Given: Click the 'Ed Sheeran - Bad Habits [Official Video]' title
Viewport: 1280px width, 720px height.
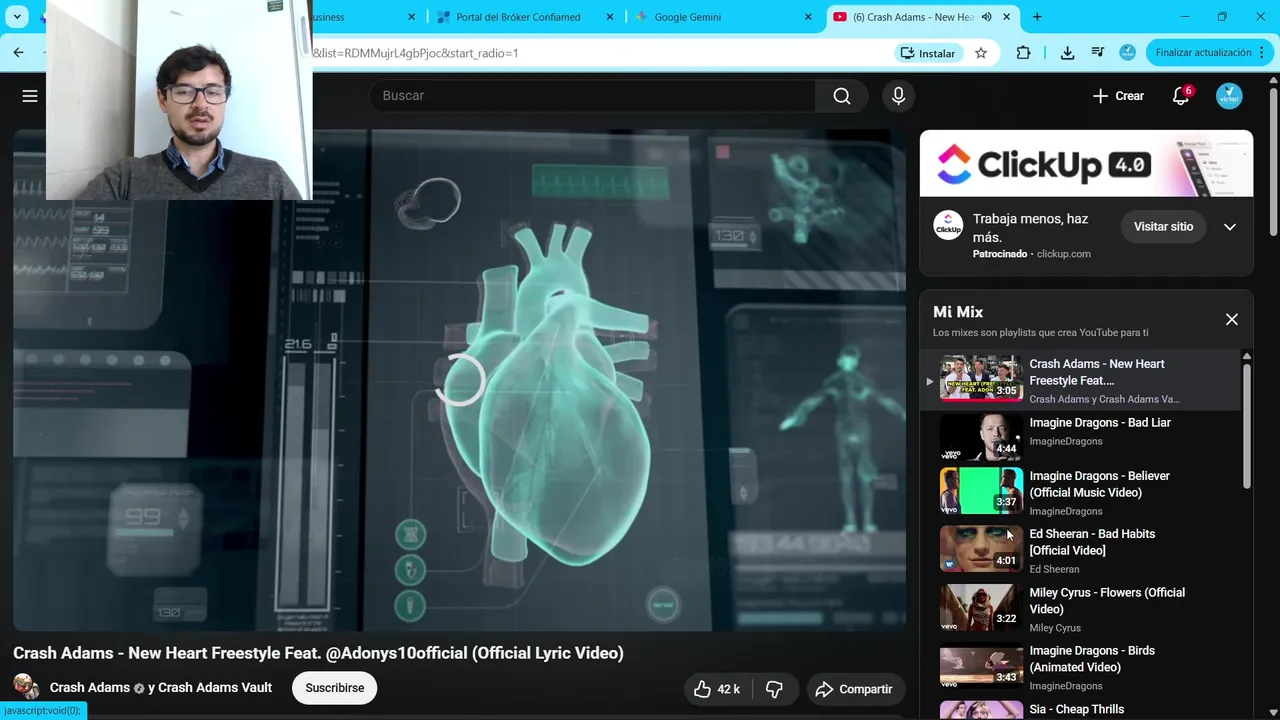Looking at the screenshot, I should tap(1093, 542).
